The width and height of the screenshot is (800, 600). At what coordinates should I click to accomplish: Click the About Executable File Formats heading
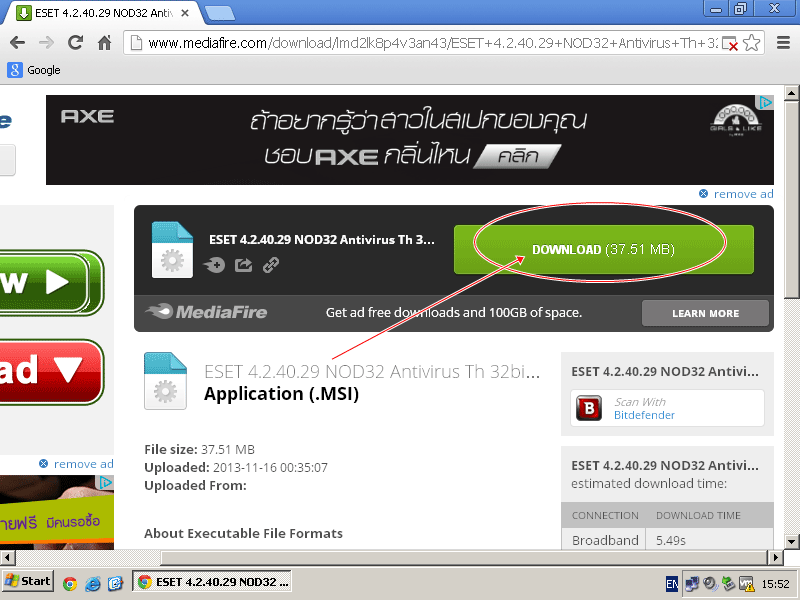pyautogui.click(x=243, y=534)
